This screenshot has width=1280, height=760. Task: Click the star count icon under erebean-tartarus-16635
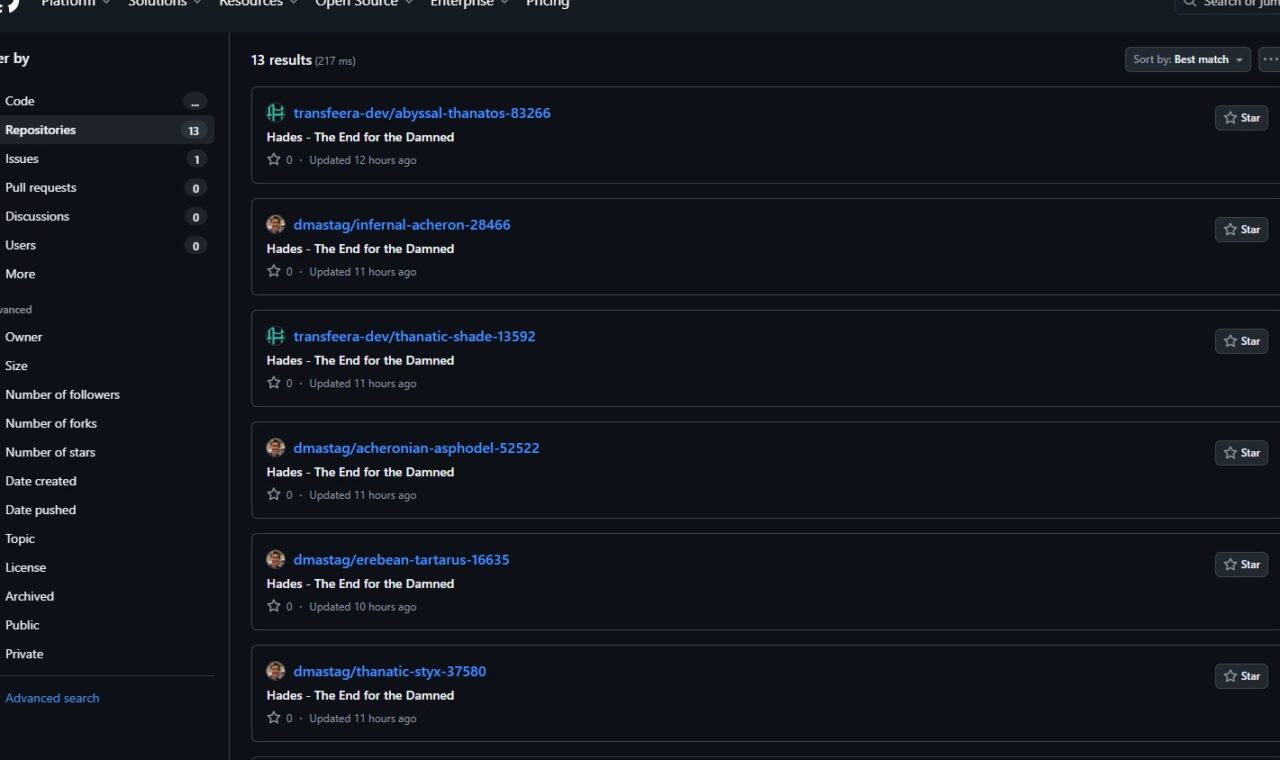[274, 606]
